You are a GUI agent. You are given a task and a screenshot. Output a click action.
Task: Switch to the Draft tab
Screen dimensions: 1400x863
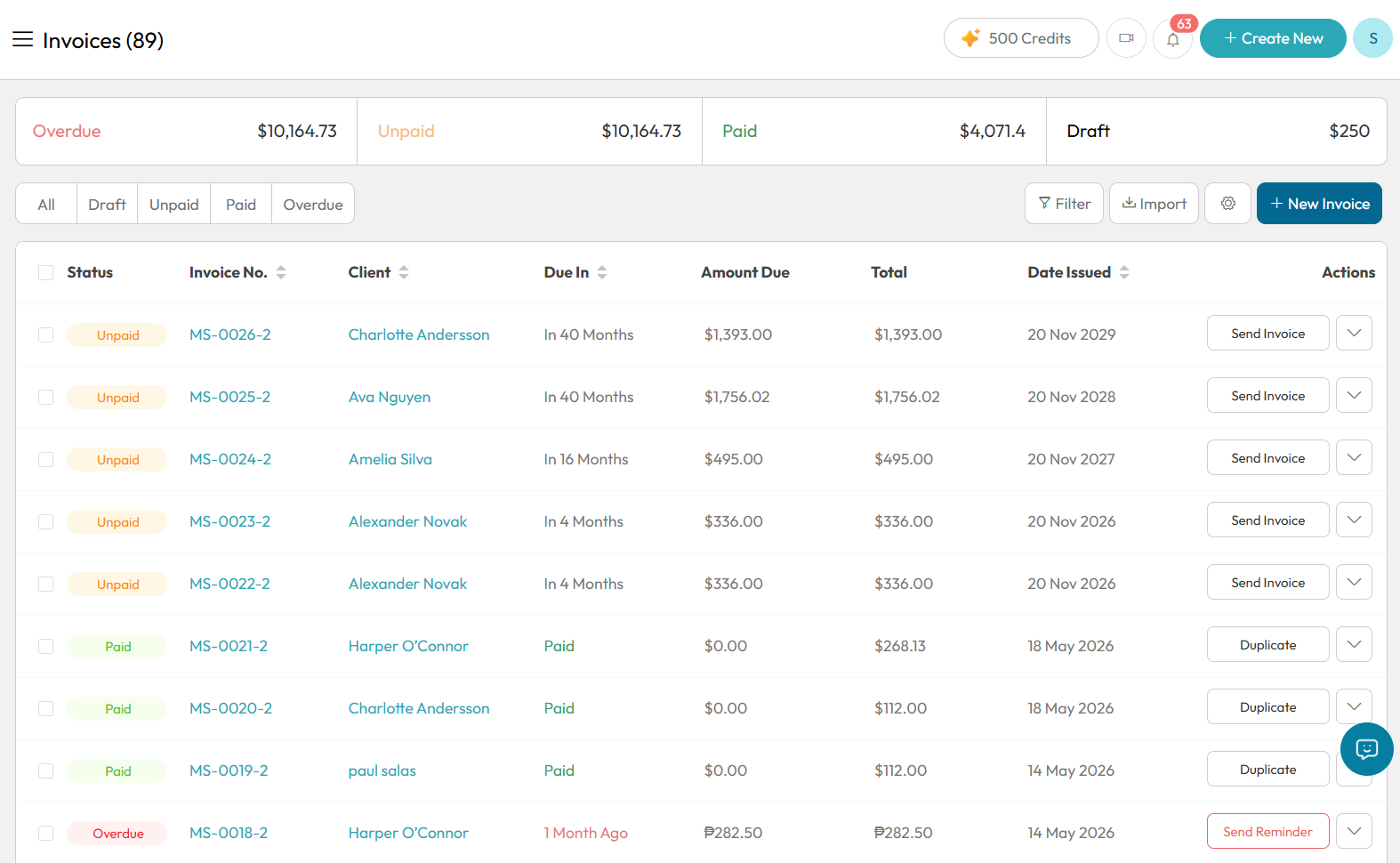[x=107, y=204]
